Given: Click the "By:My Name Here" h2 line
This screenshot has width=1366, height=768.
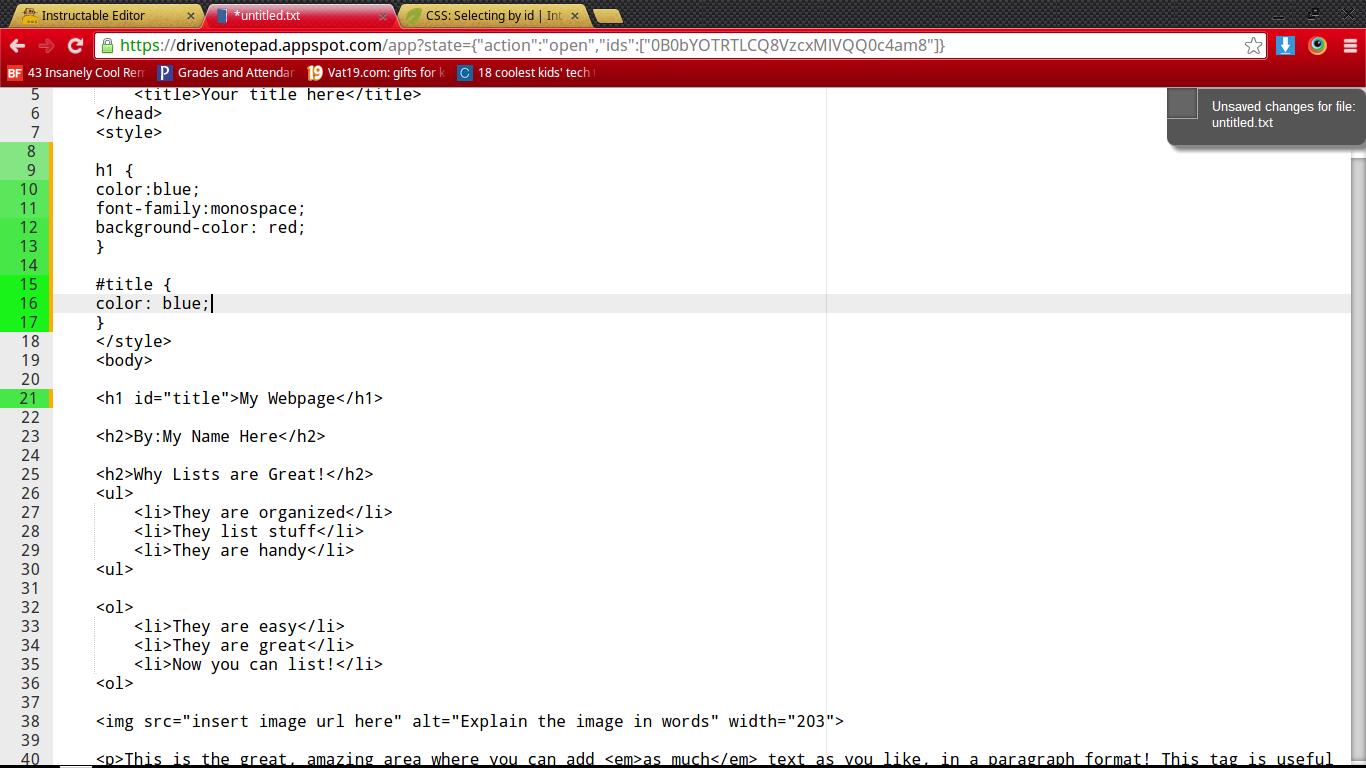Looking at the screenshot, I should [x=211, y=437].
